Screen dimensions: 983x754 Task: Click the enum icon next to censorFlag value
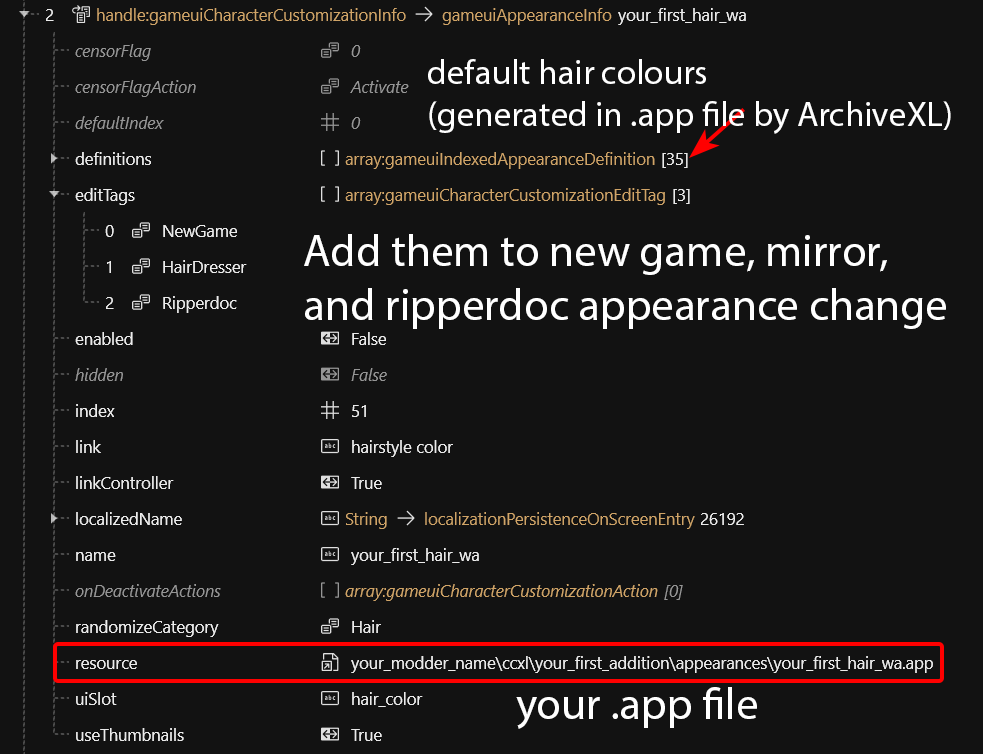pyautogui.click(x=329, y=51)
